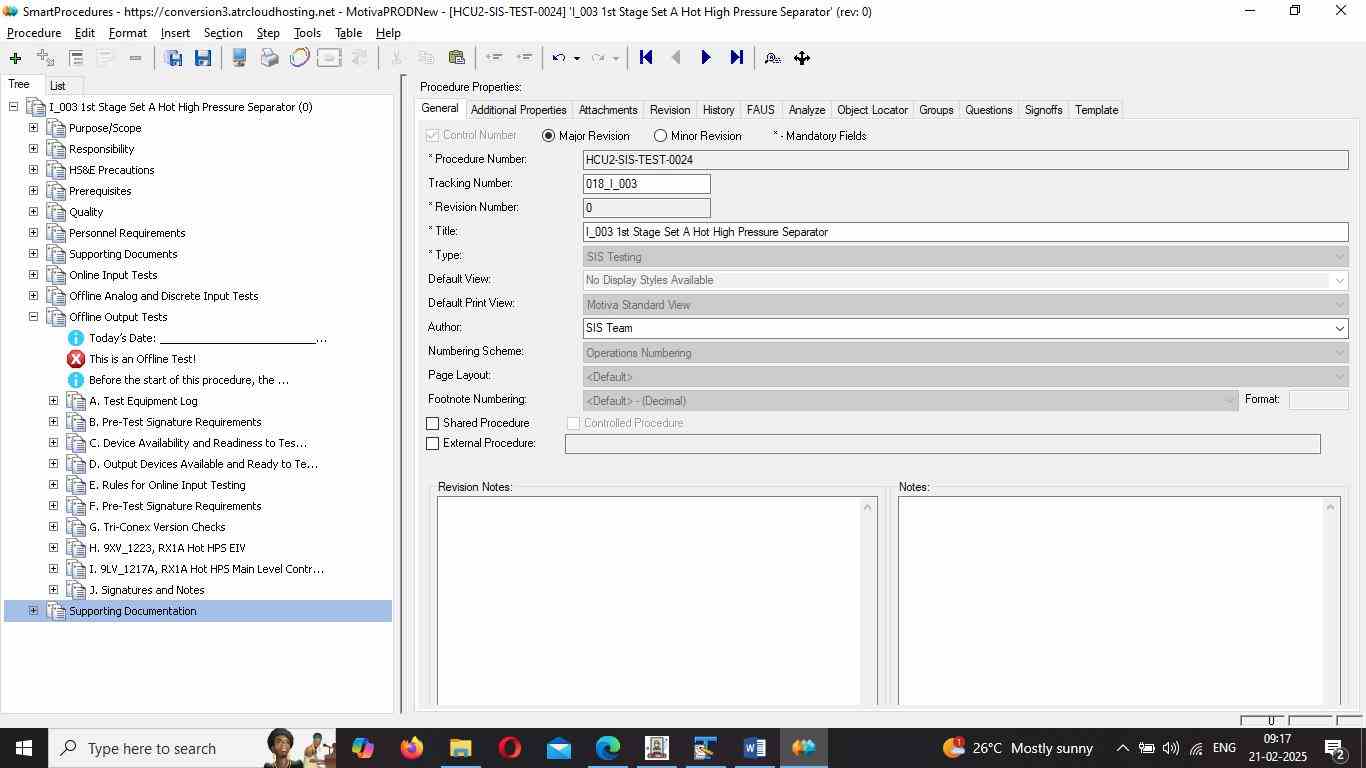Click the outline list toolbar icon
Screen dimensions: 1366x768
(76, 58)
